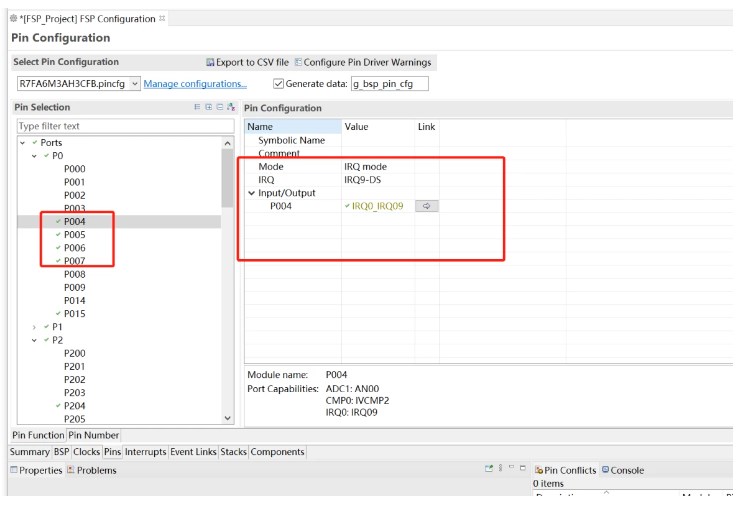Select pin P006 in the tree
This screenshot has height=506, width=743.
click(75, 248)
